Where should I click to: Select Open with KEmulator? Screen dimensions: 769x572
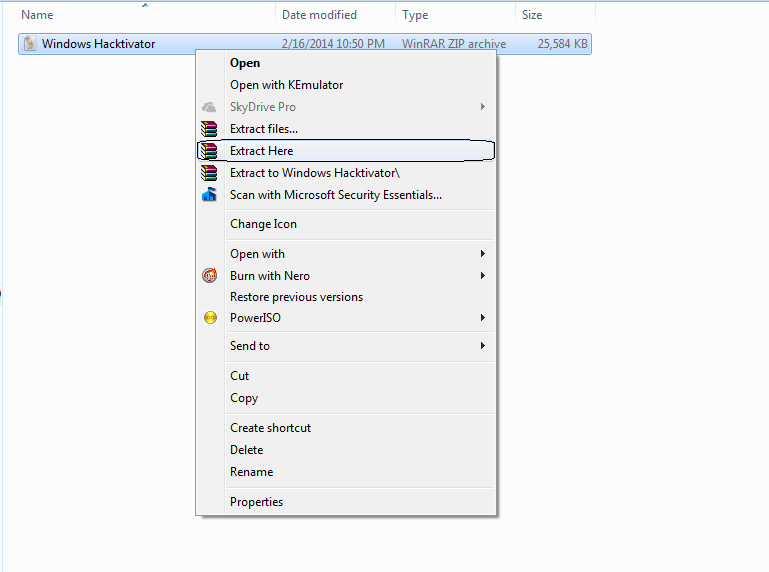pos(346,85)
